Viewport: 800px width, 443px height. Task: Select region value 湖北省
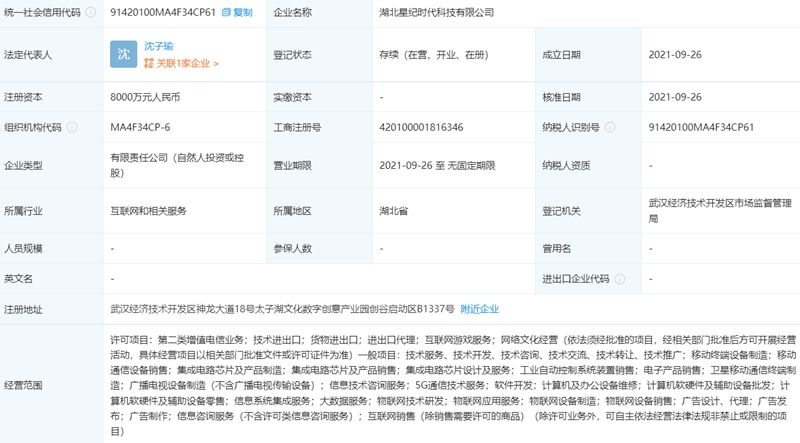[x=393, y=211]
